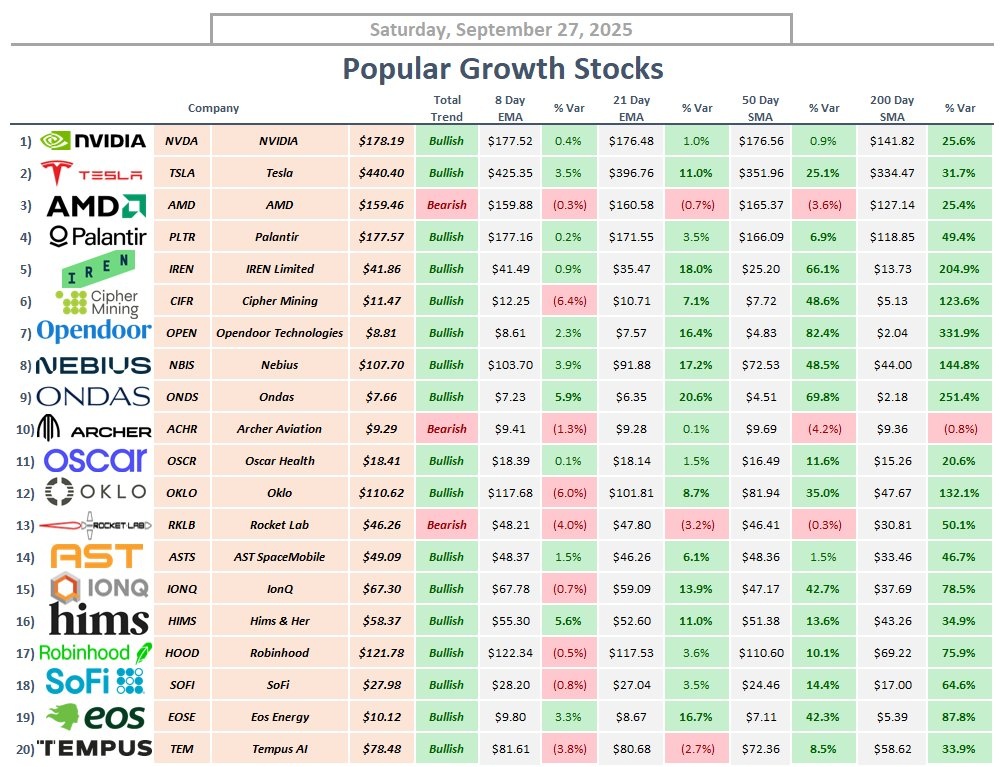Image resolution: width=1002 pixels, height=767 pixels.
Task: Click the Total Trend column header
Action: (447, 108)
